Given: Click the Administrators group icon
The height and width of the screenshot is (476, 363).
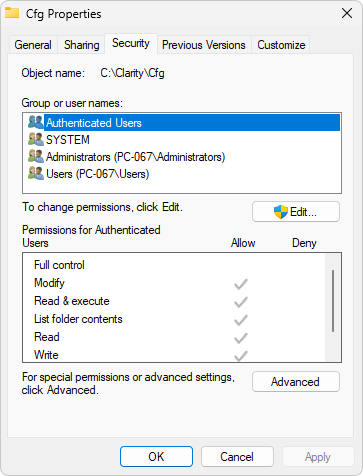Looking at the screenshot, I should click(36, 156).
